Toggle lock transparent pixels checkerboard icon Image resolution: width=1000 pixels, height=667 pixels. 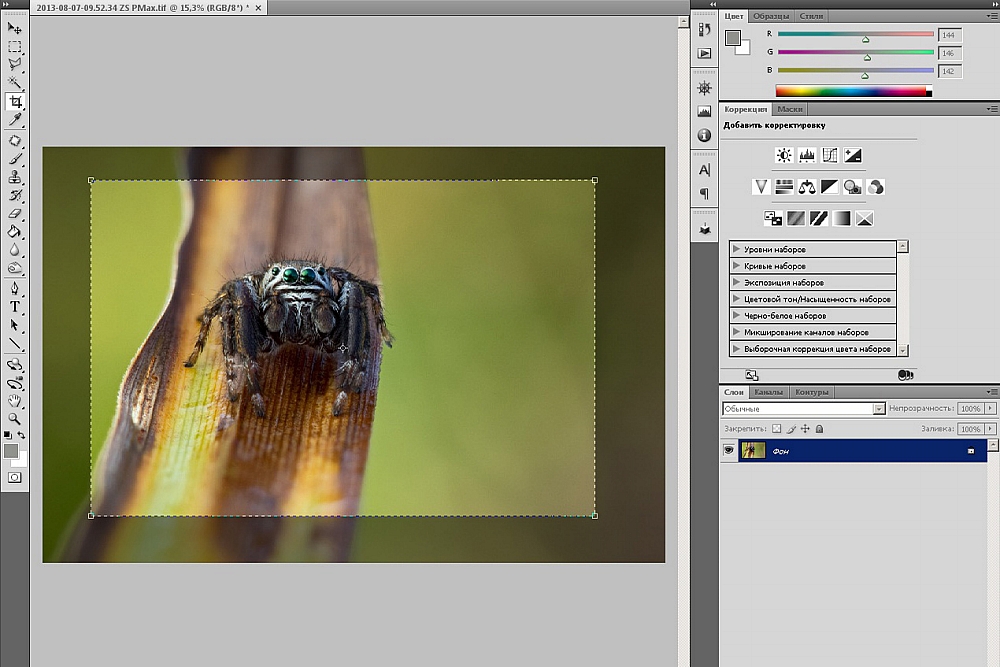(x=776, y=429)
